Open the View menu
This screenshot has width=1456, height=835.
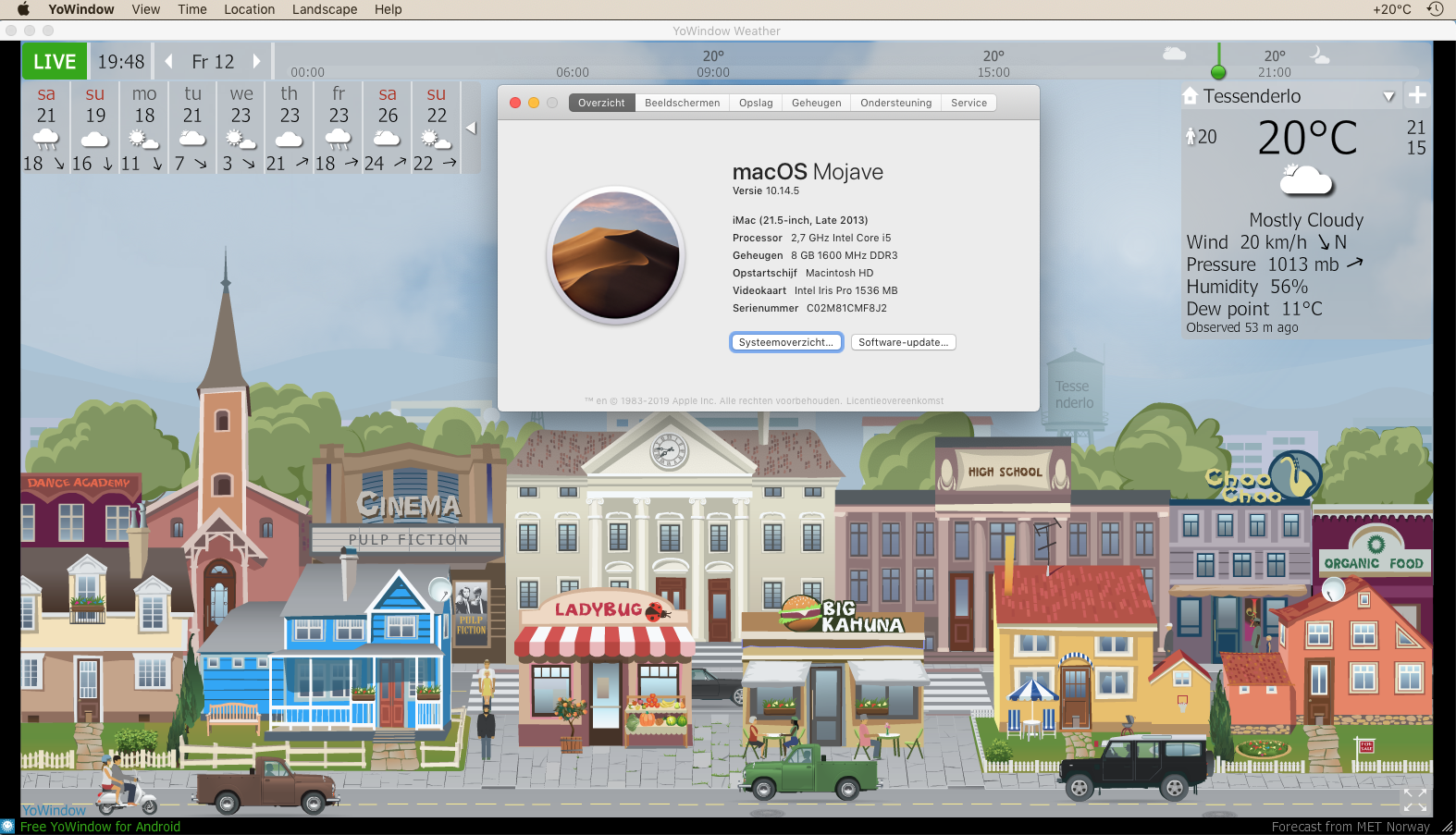(146, 9)
